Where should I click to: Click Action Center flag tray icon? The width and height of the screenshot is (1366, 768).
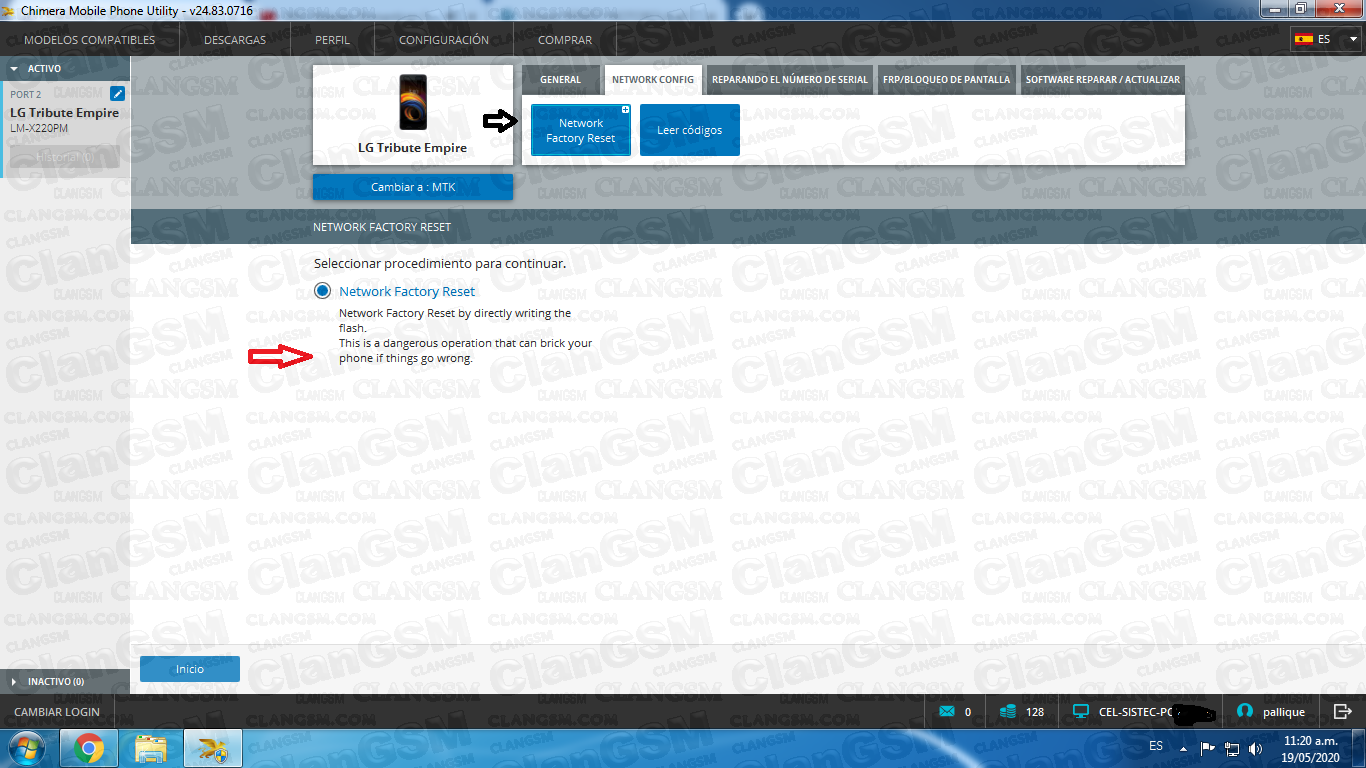[x=1207, y=747]
